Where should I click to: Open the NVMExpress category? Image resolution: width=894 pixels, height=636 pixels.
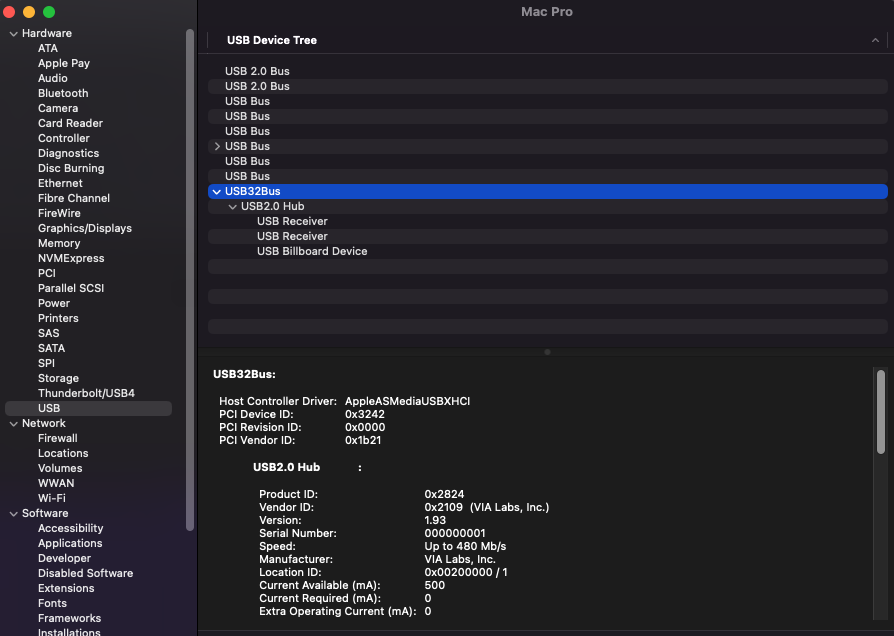click(71, 258)
